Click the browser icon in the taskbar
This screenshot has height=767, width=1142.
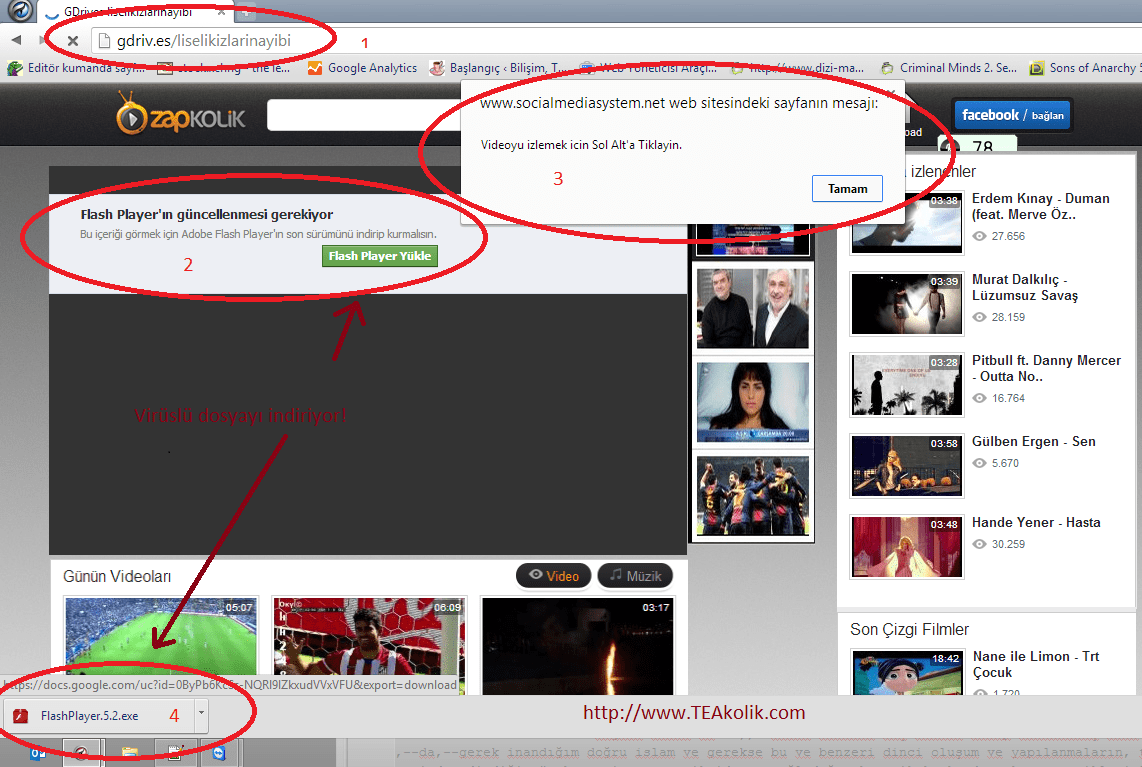(x=81, y=753)
